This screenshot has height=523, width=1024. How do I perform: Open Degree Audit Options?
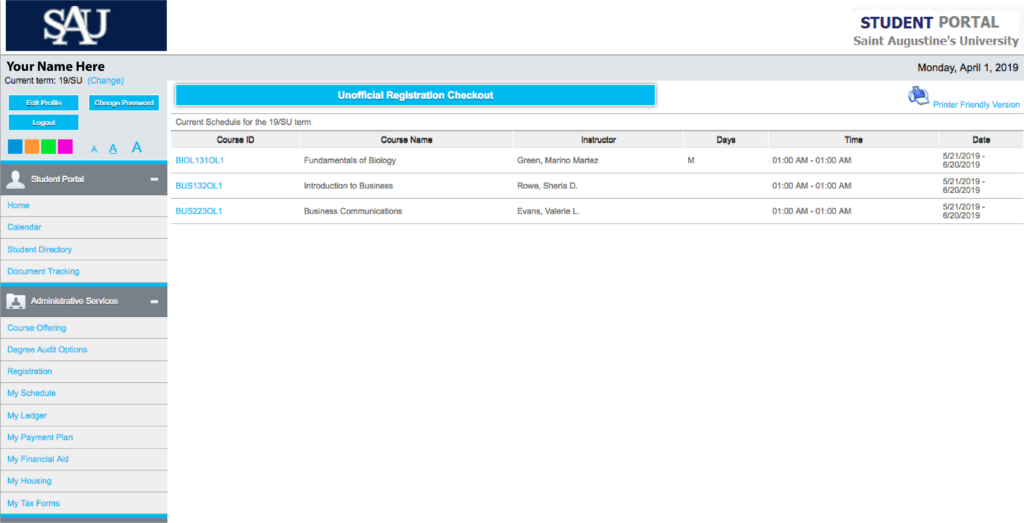pos(84,349)
